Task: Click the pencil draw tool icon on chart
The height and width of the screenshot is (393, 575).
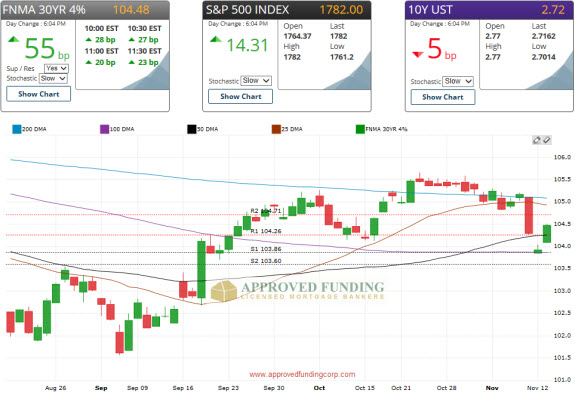Action: point(536,140)
